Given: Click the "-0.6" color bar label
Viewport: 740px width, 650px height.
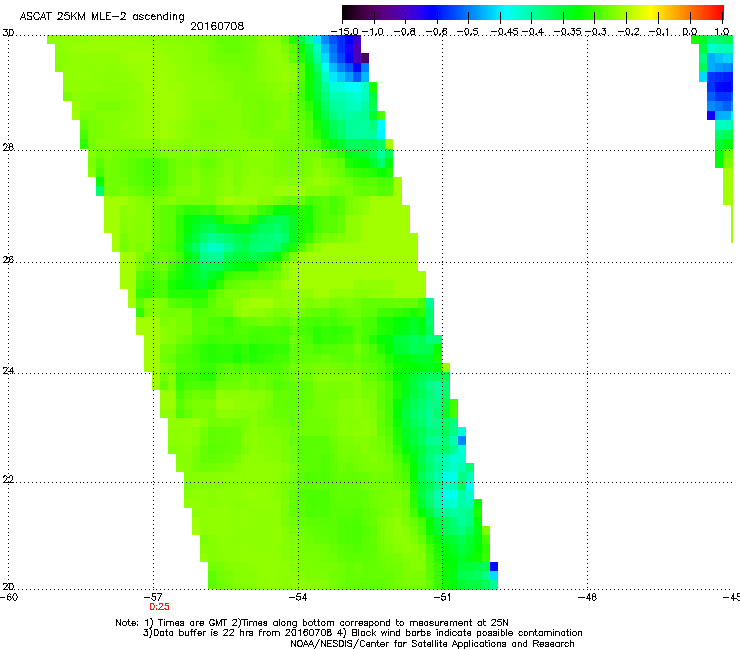Looking at the screenshot, I should (437, 32).
